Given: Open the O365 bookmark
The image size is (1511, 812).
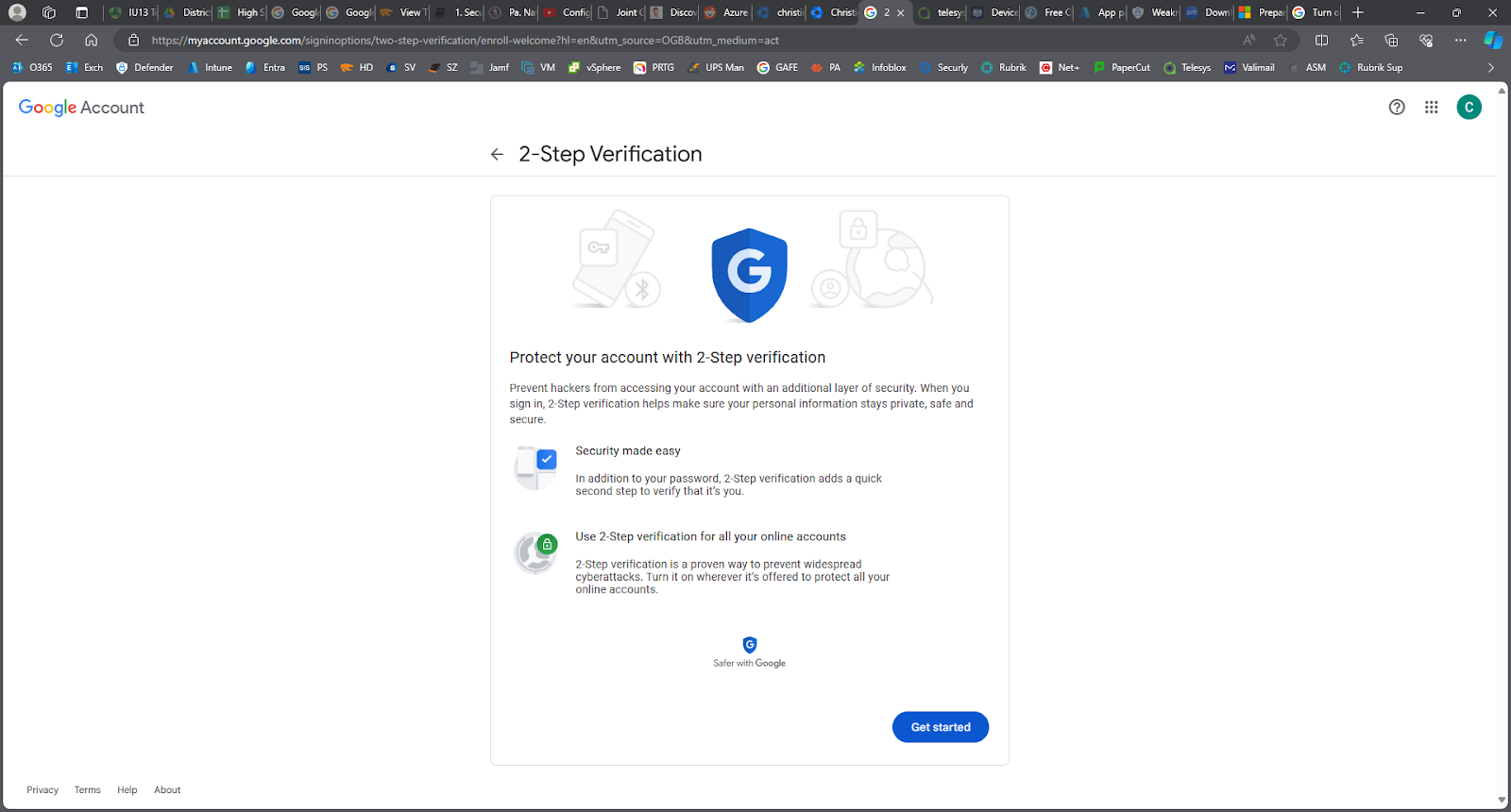Looking at the screenshot, I should point(32,68).
